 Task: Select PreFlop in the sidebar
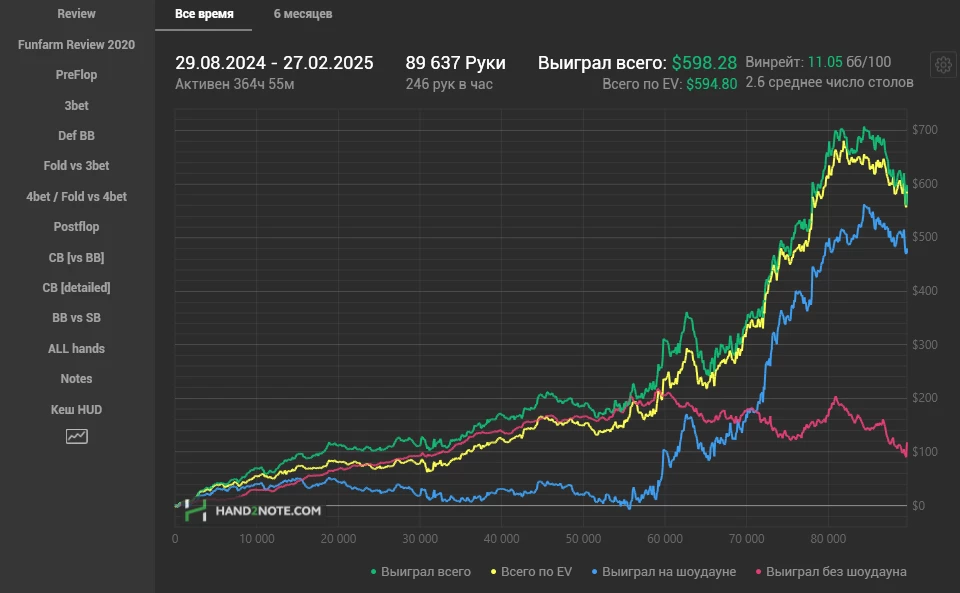[x=77, y=75]
